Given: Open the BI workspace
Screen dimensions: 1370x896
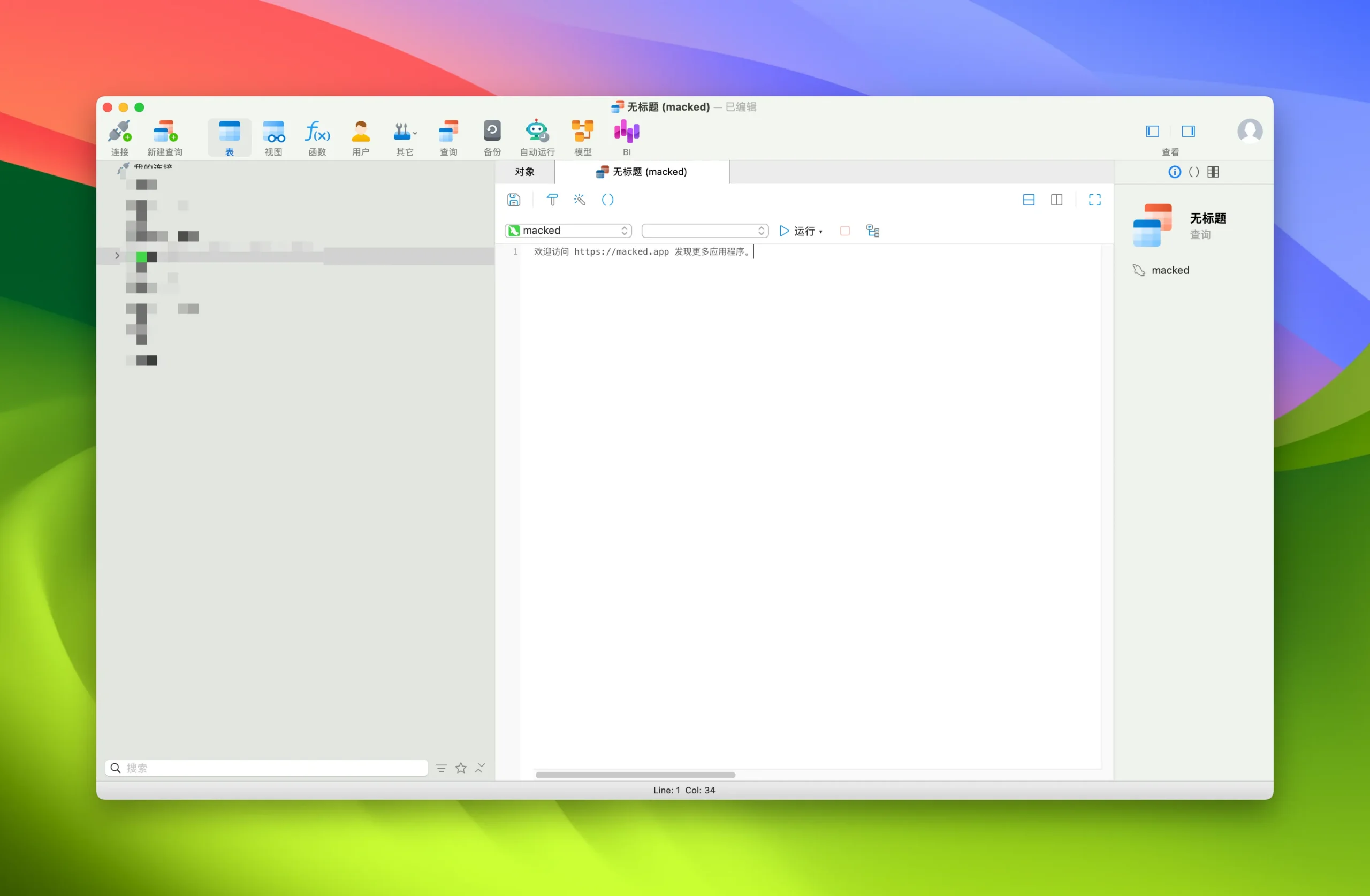Looking at the screenshot, I should 626,136.
